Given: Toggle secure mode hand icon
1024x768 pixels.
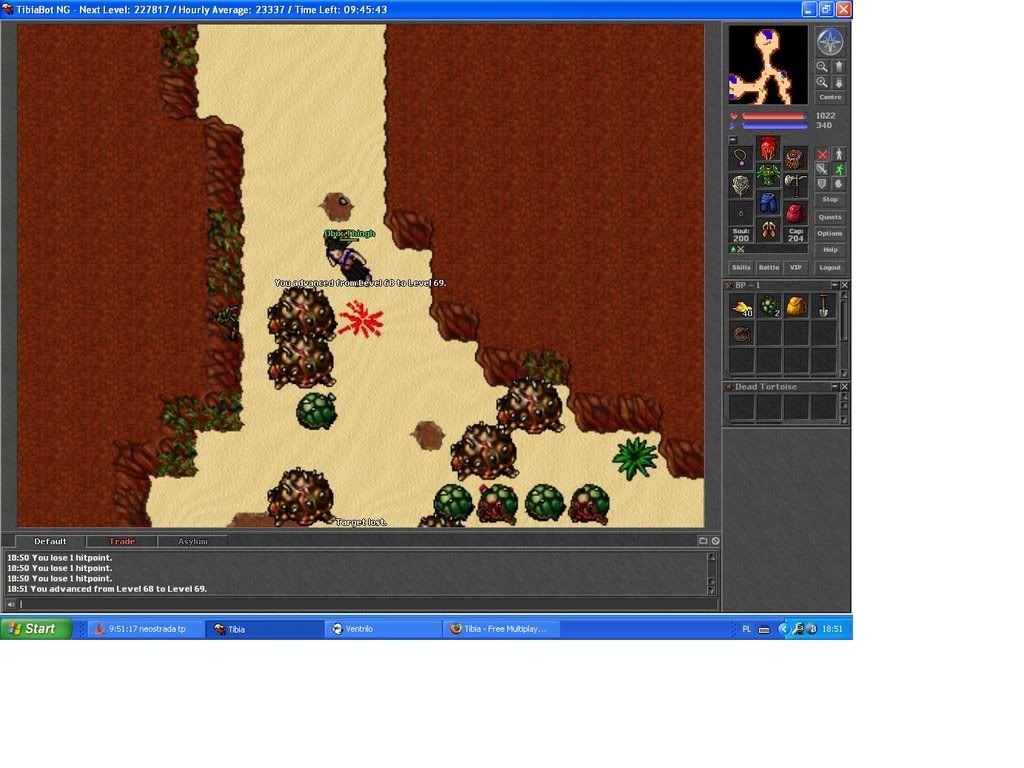Looking at the screenshot, I should (839, 184).
